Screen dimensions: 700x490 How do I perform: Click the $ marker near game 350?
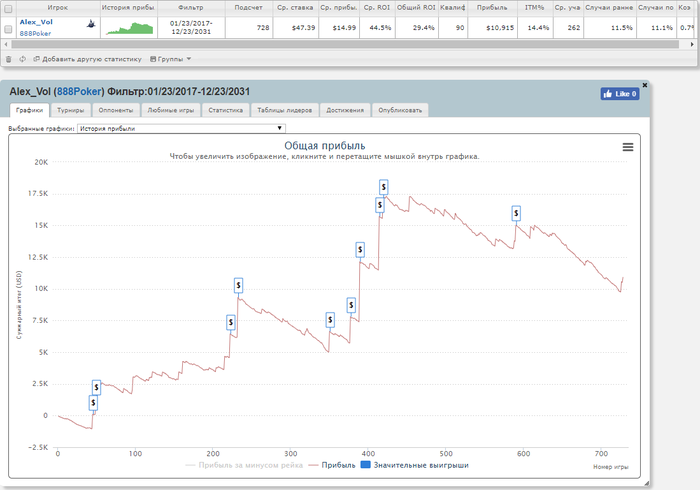[x=330, y=320]
